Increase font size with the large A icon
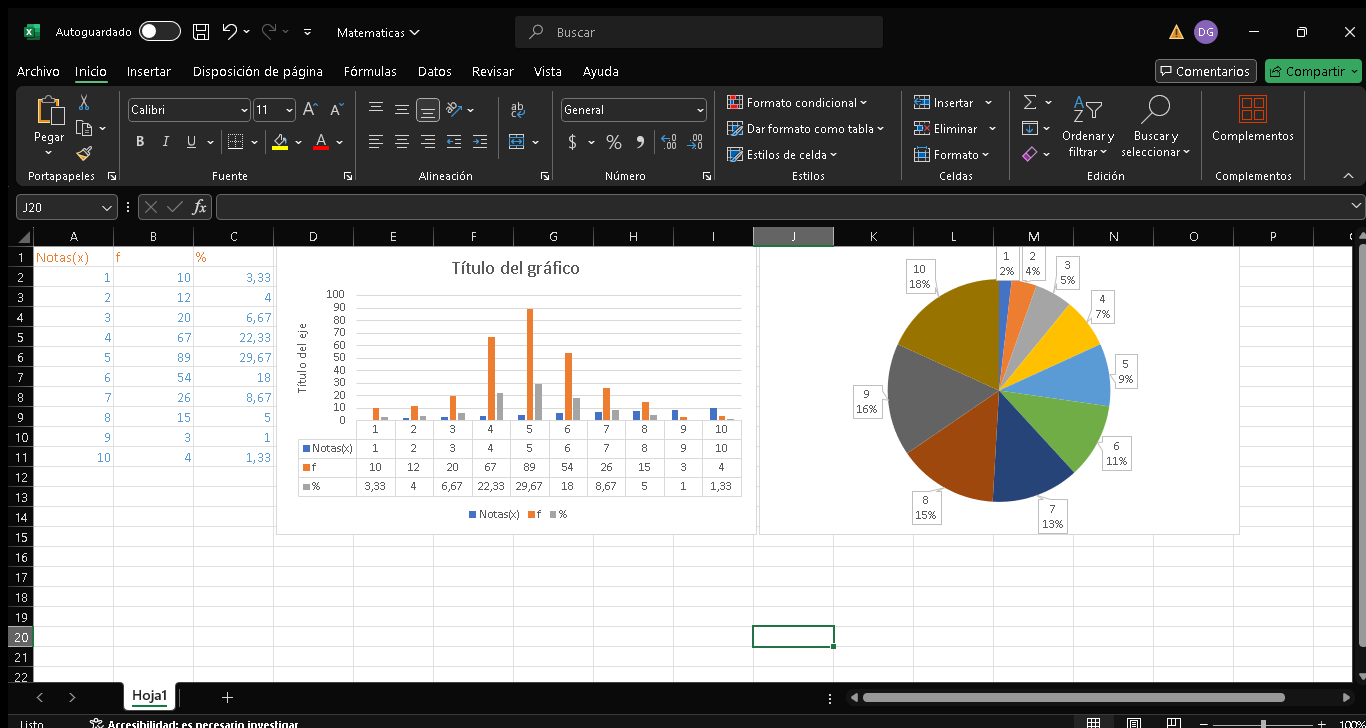Image resolution: width=1366 pixels, height=728 pixels. click(310, 110)
